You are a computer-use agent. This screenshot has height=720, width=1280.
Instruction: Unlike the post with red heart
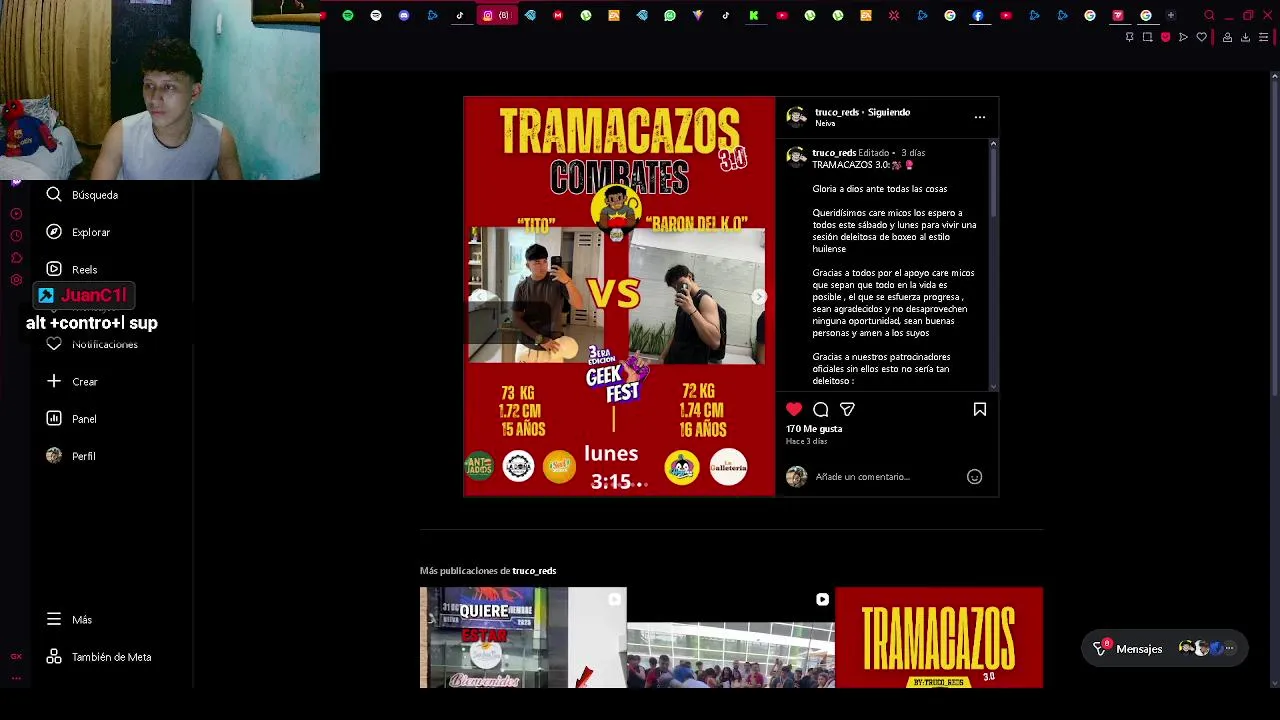[794, 409]
